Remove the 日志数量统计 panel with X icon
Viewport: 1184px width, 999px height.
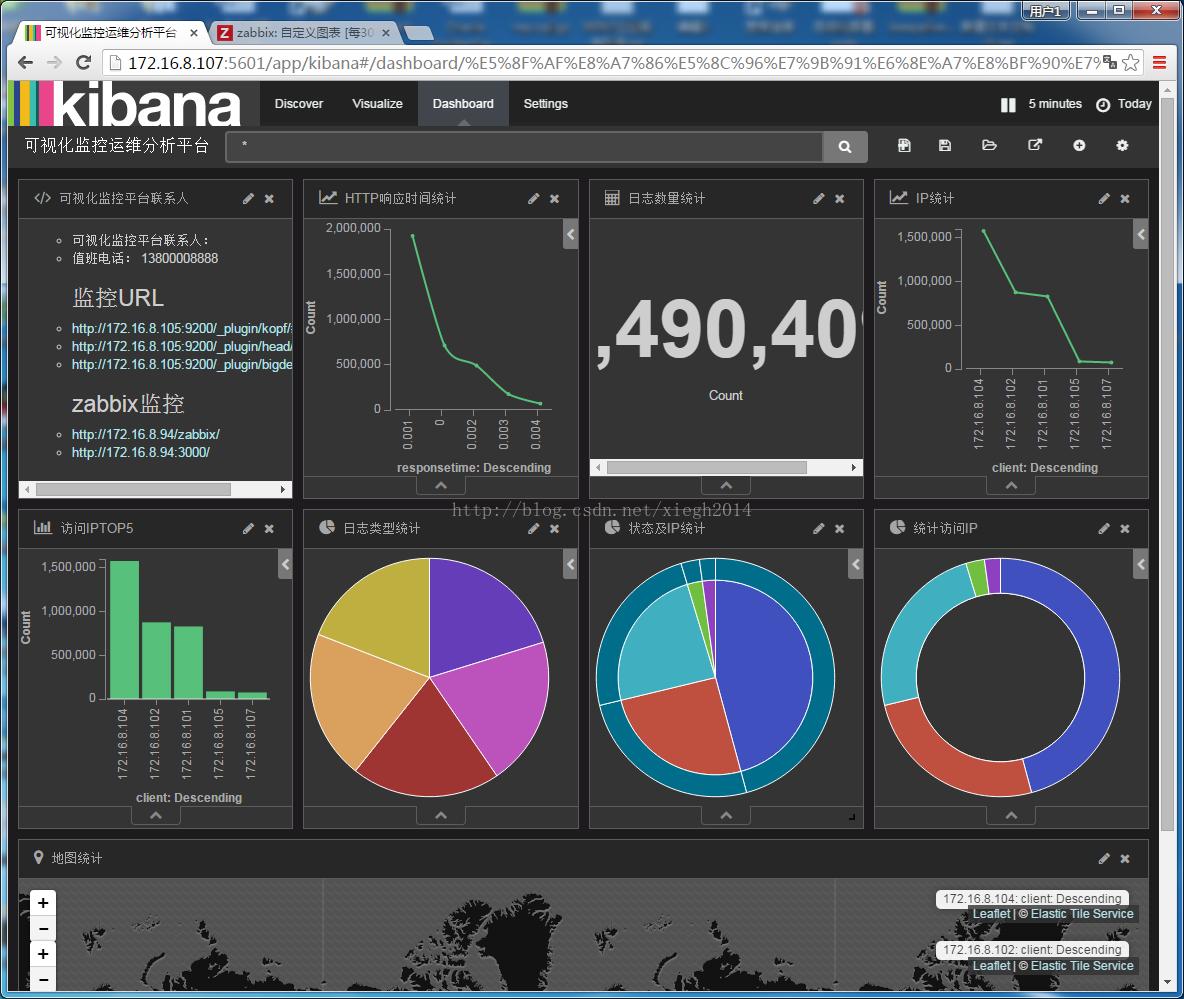[x=840, y=199]
